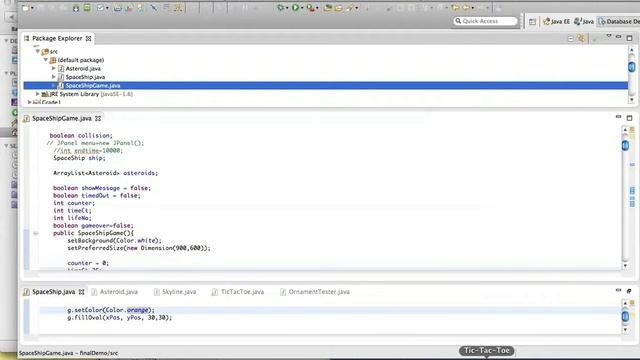Click the New Java Package toolbar icon

pyautogui.click(x=328, y=8)
